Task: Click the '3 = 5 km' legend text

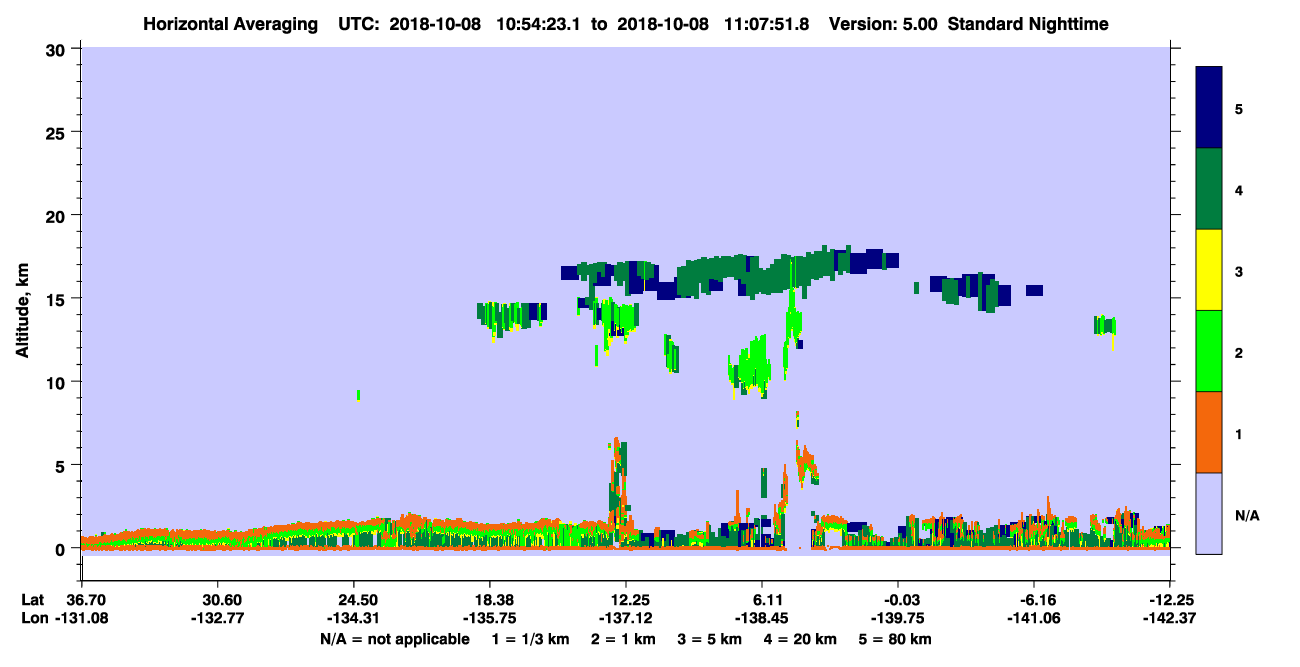Action: click(x=712, y=638)
